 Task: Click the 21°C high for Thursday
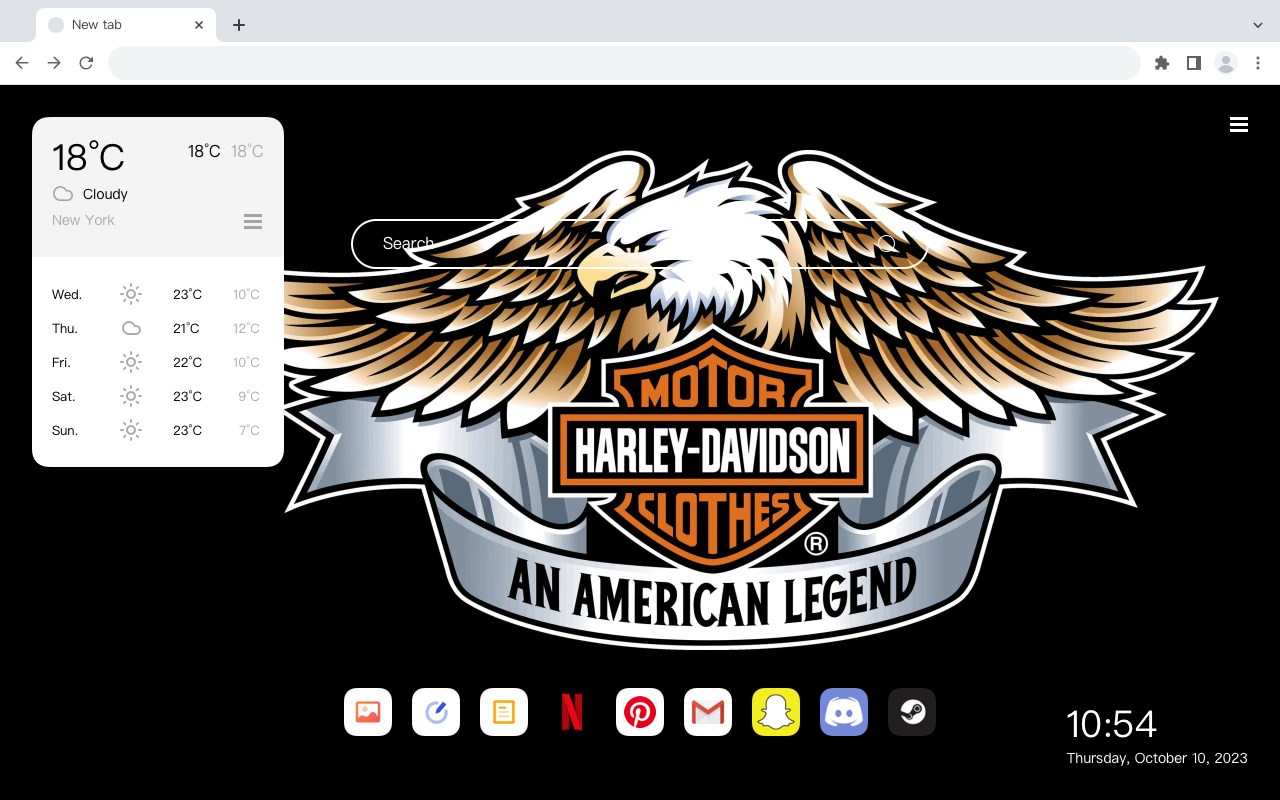click(186, 328)
